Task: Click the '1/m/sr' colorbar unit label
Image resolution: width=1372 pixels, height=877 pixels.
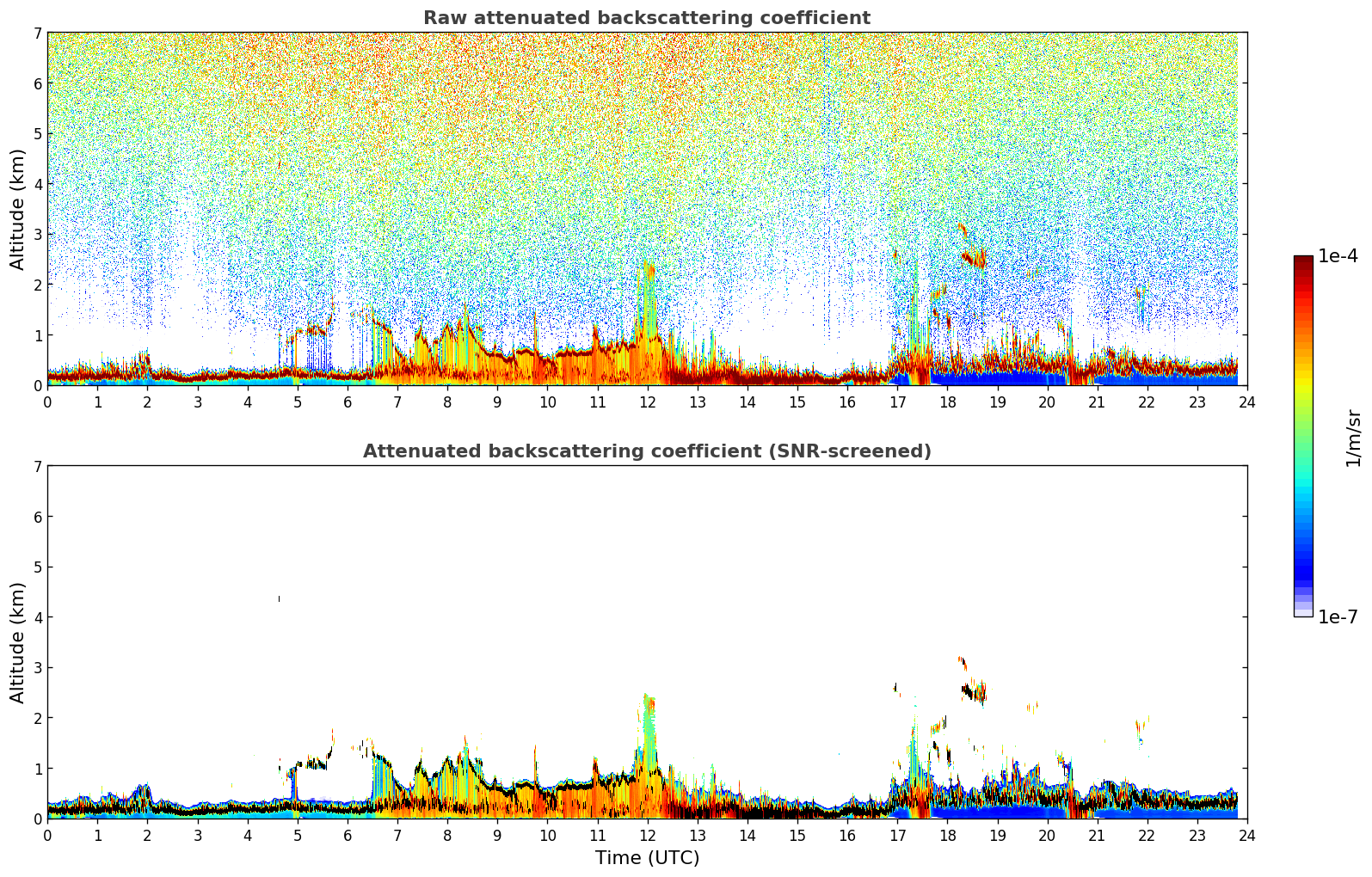Action: (x=1353, y=437)
